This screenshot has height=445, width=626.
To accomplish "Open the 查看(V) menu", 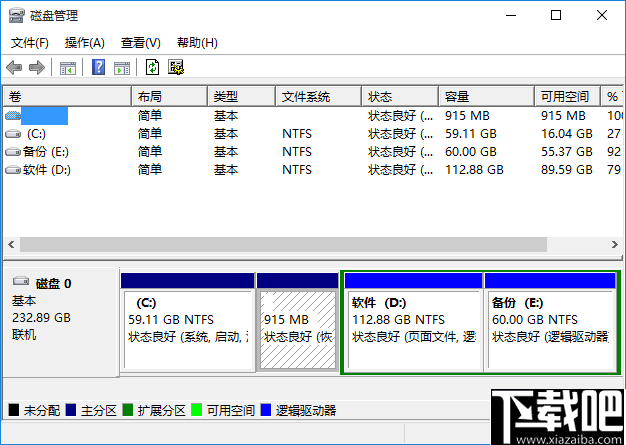I will pos(141,43).
